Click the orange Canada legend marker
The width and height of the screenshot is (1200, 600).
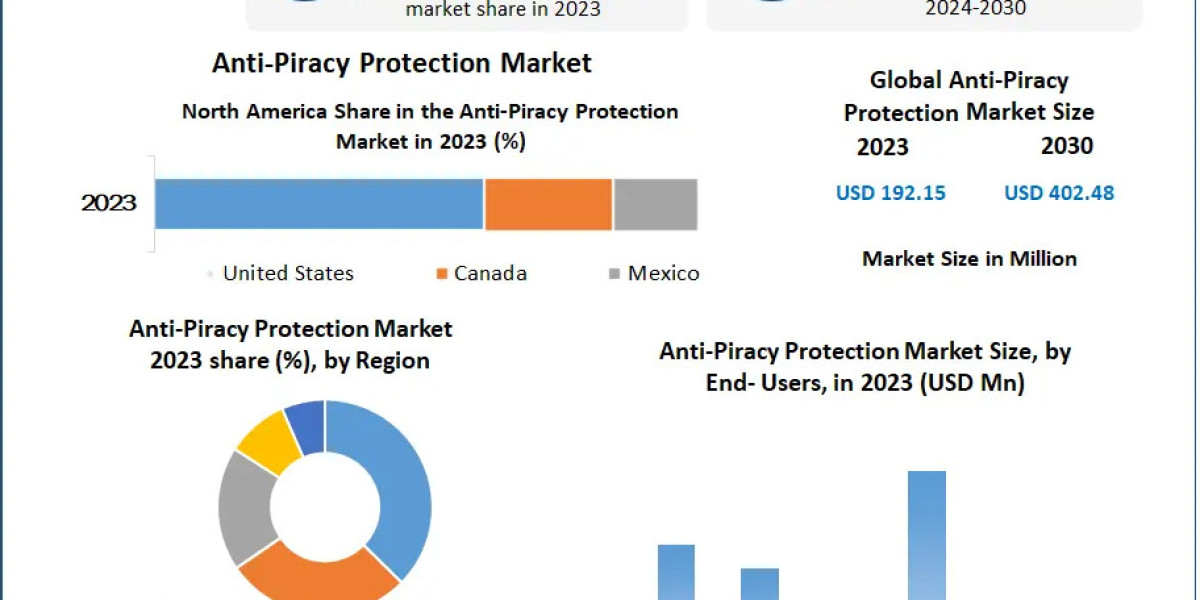[x=440, y=273]
